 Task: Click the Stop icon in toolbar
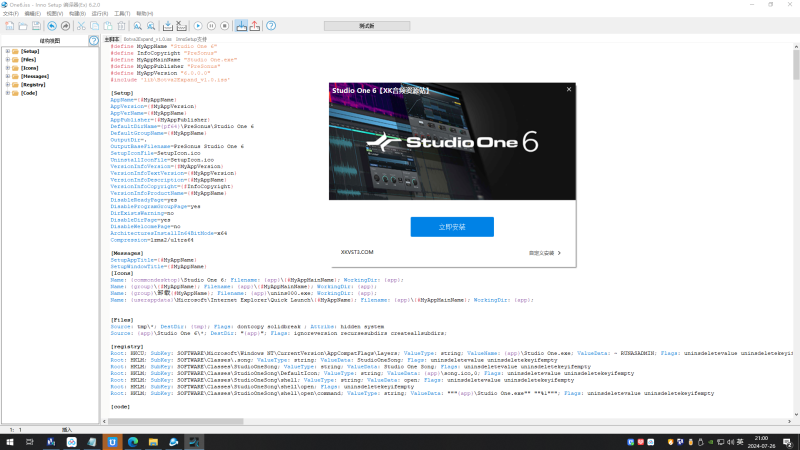224,26
